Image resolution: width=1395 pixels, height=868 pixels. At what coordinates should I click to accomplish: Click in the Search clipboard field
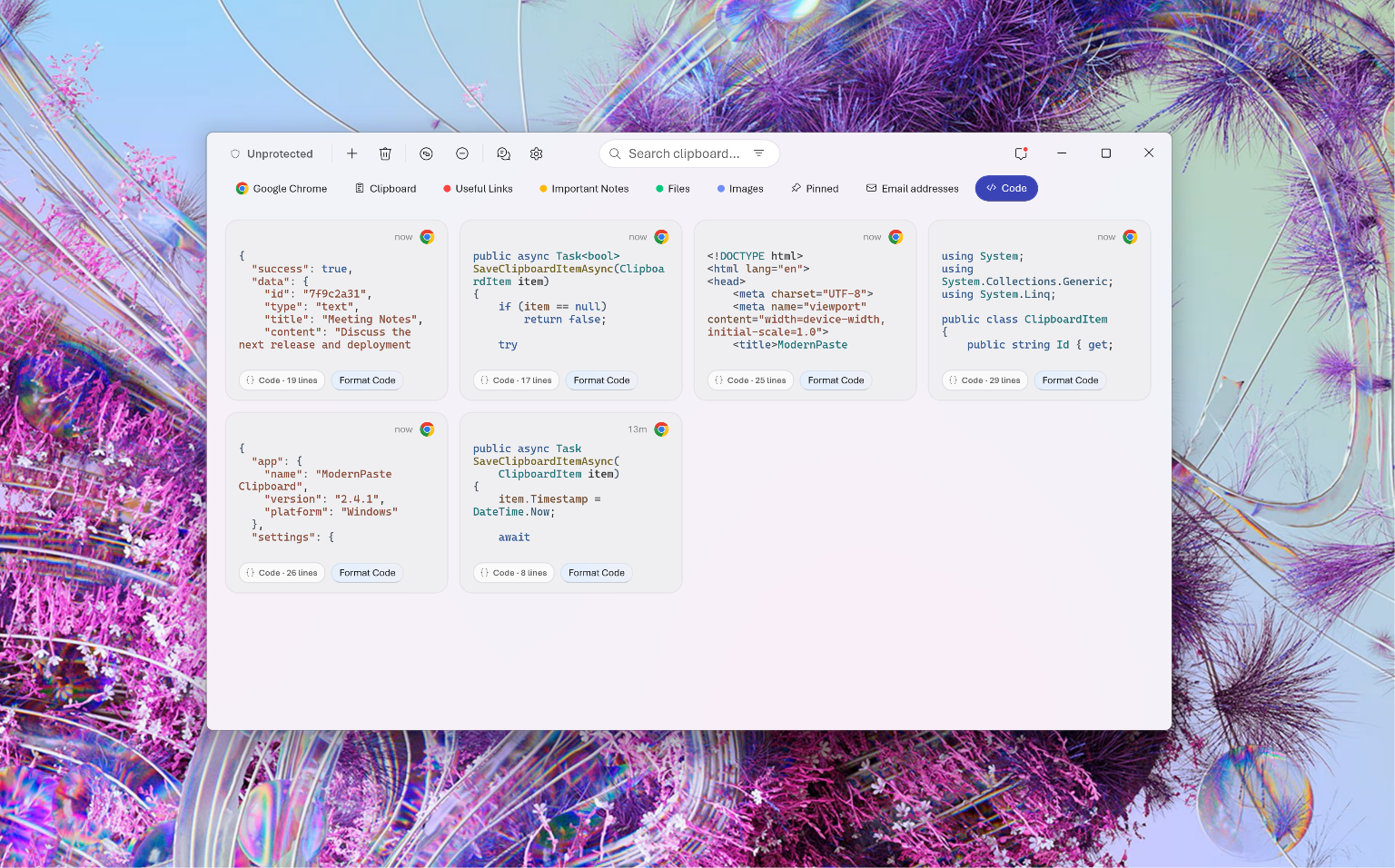click(x=689, y=153)
